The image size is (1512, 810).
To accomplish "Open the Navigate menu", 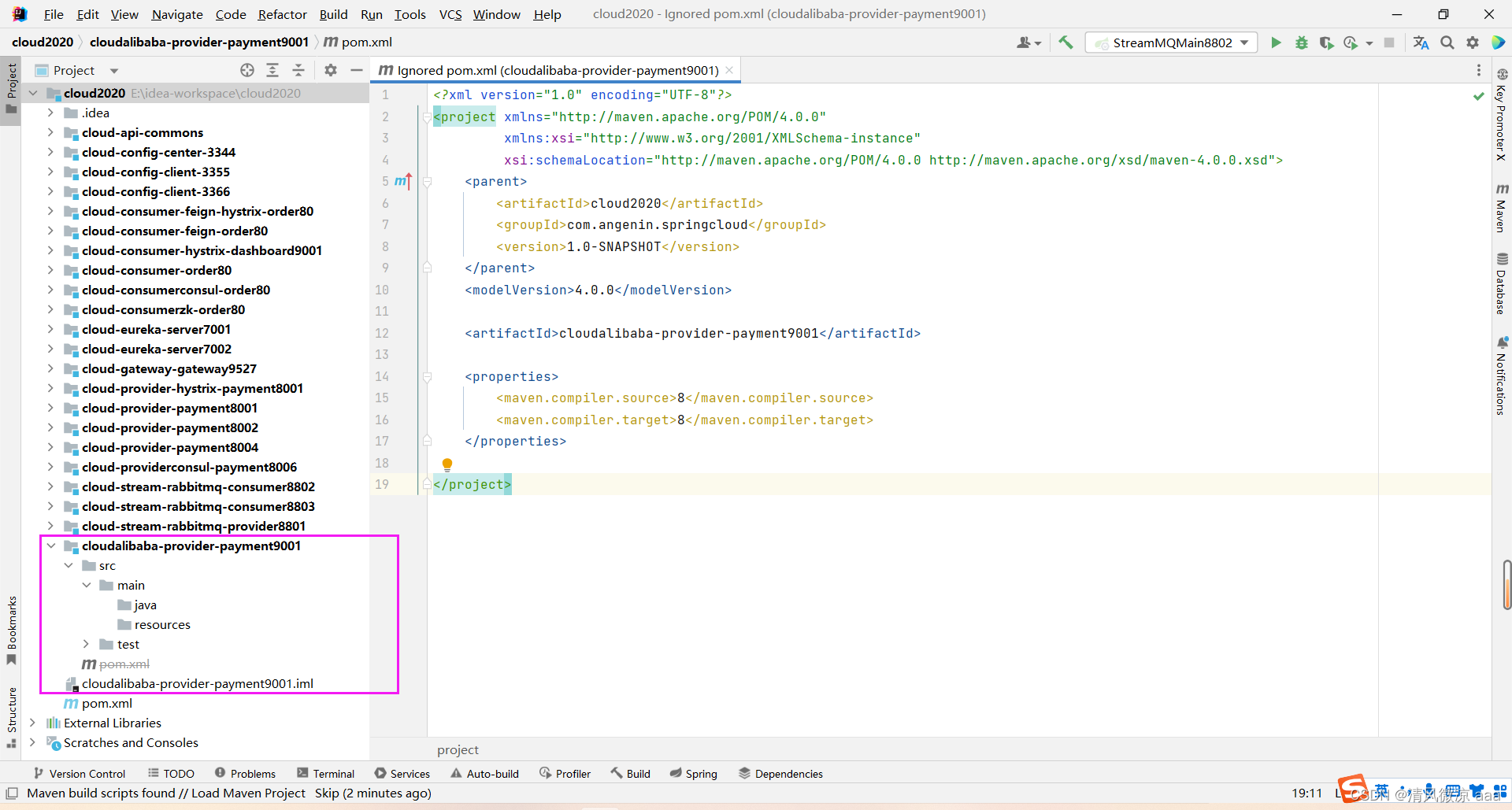I will [x=177, y=14].
